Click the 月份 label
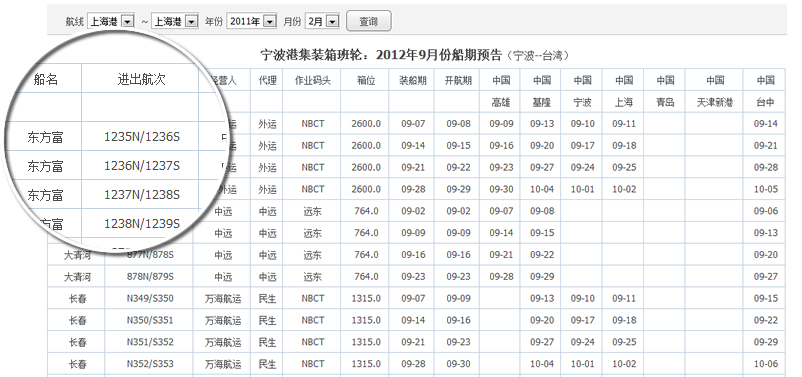Screen dimensions: 802x377 click(293, 21)
